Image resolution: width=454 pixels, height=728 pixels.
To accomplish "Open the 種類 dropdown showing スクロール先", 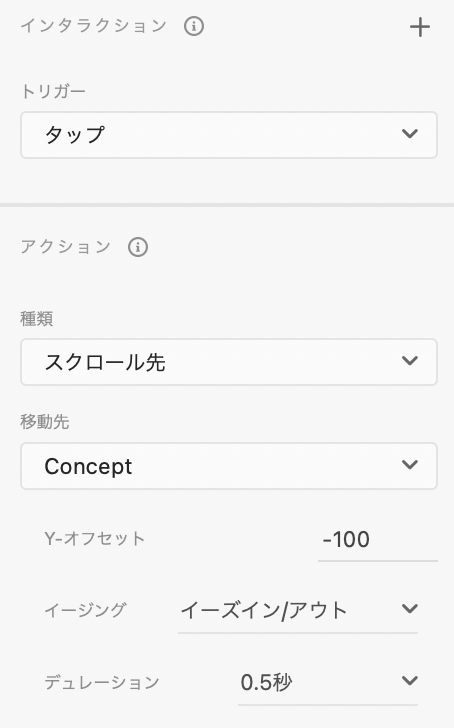I will [229, 362].
